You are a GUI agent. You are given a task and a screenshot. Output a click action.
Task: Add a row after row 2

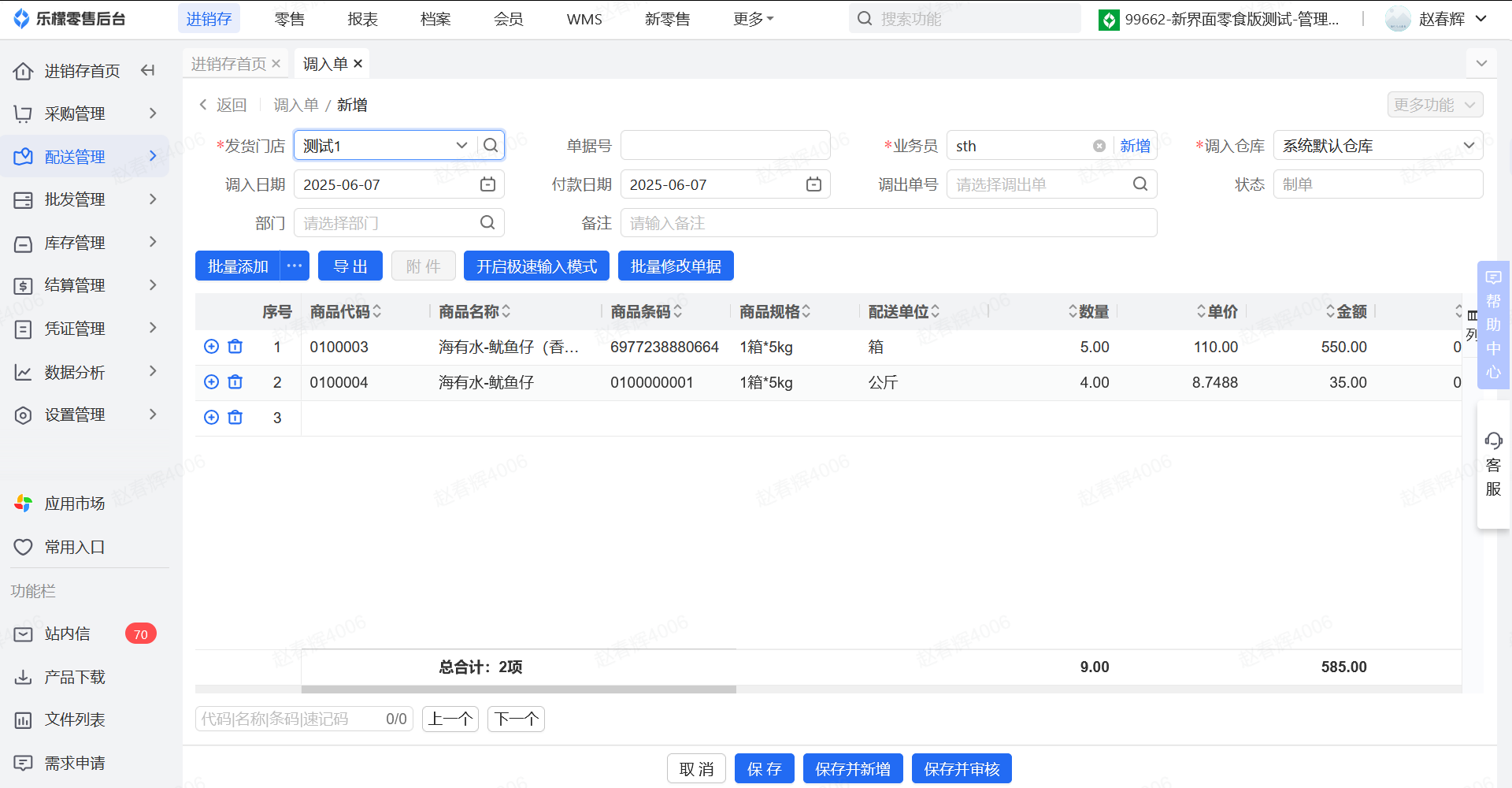pyautogui.click(x=211, y=382)
